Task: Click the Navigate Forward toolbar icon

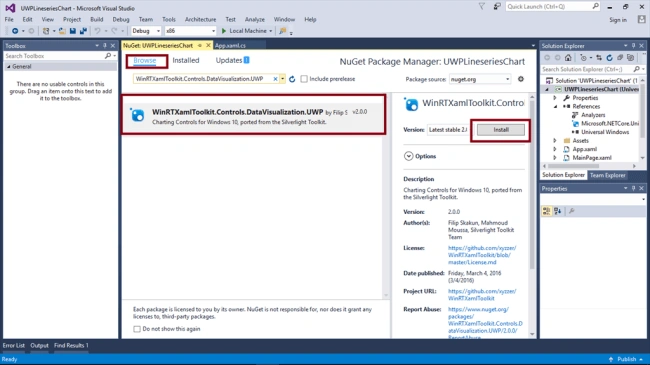Action: point(31,31)
